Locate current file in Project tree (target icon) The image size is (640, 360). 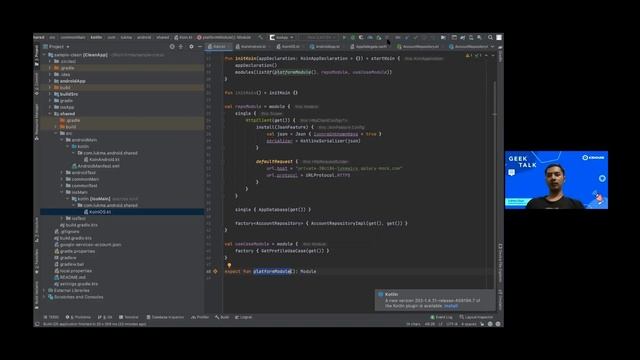[x=172, y=47]
